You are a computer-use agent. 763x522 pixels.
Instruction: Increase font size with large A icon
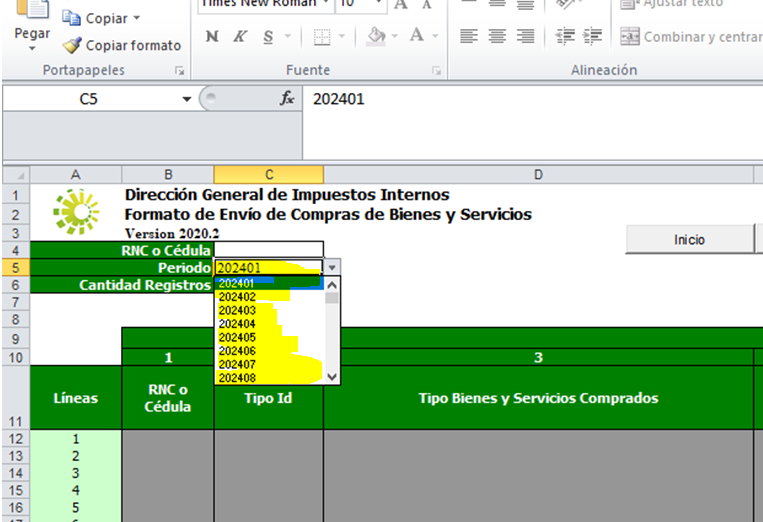point(401,5)
